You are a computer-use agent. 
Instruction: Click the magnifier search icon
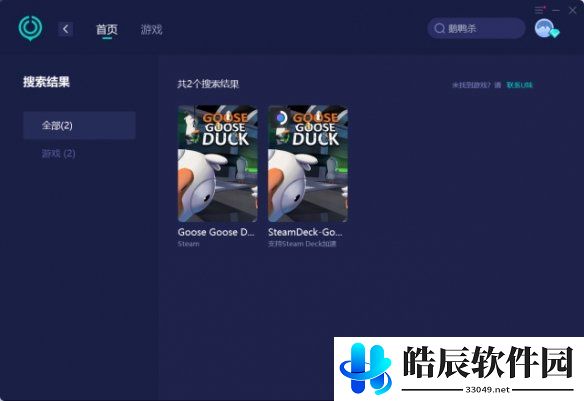pos(439,28)
